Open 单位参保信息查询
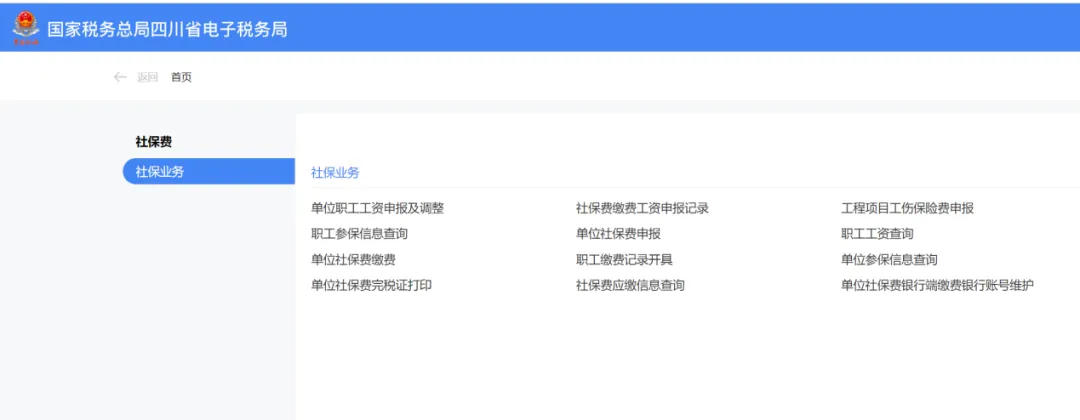Image resolution: width=1080 pixels, height=420 pixels. pos(889,260)
